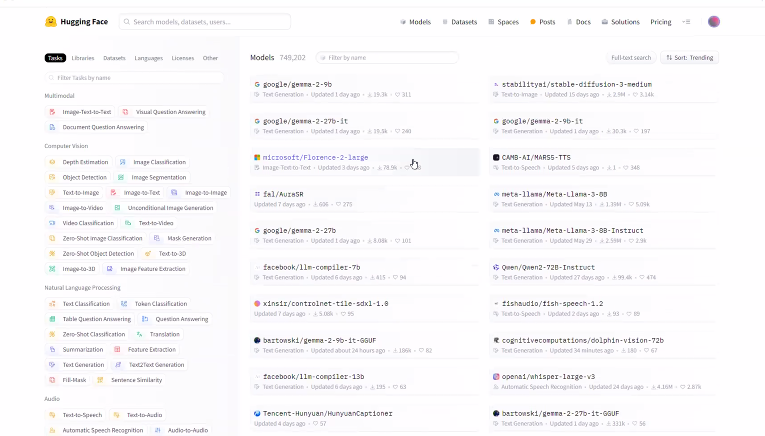Open Models in the top navigation
Image resolution: width=765 pixels, height=436 pixels.
(416, 22)
